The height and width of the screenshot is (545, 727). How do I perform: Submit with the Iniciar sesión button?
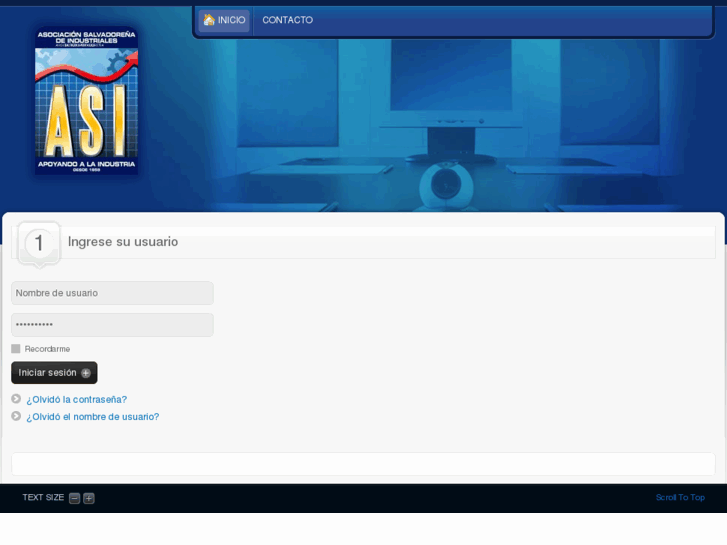tap(54, 373)
